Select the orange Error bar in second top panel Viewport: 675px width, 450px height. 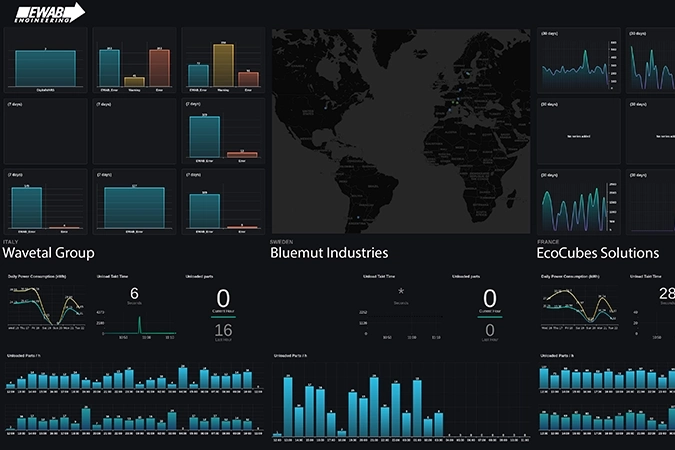point(159,67)
